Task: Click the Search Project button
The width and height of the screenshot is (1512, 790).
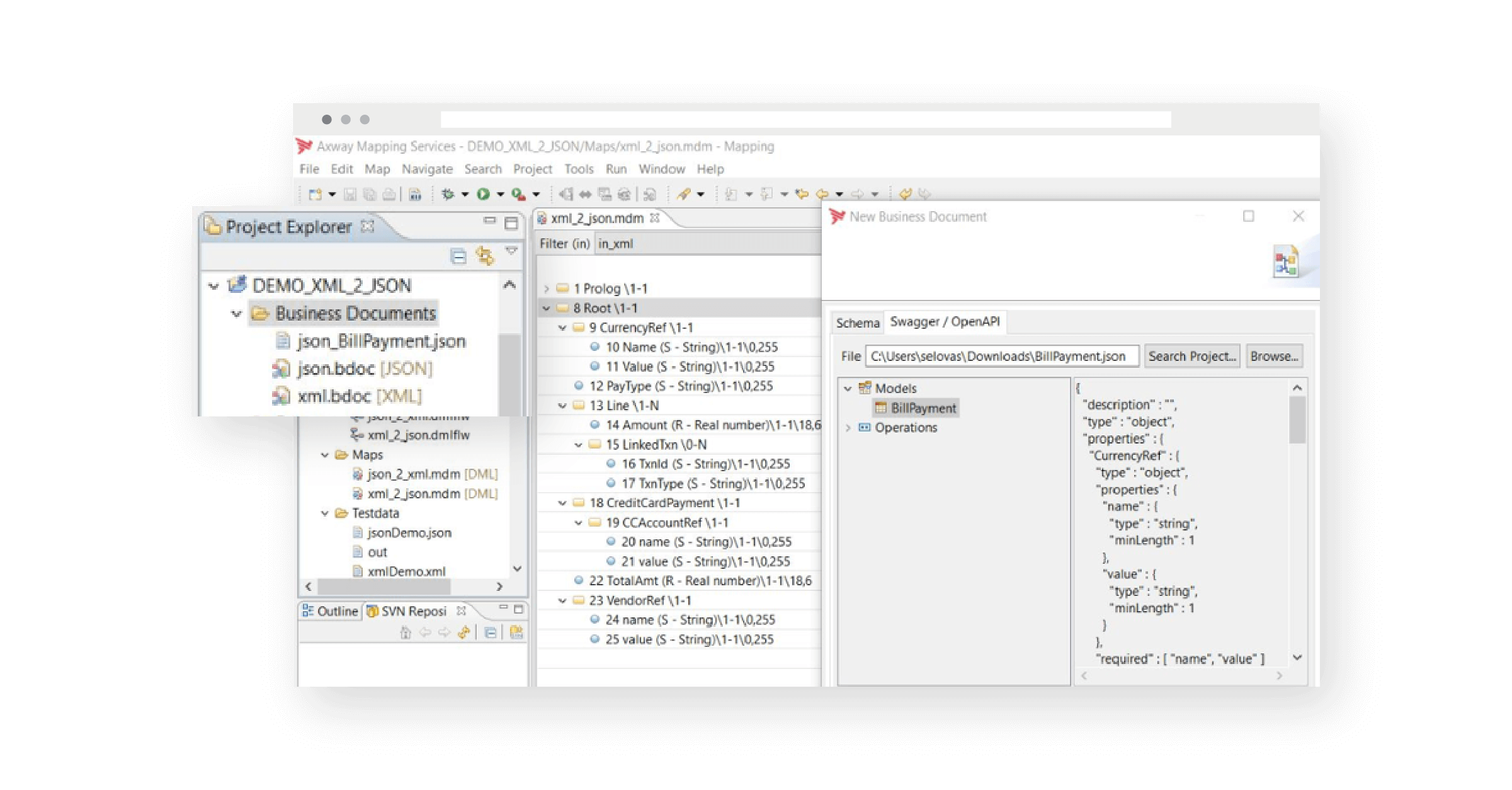Action: [x=1192, y=356]
